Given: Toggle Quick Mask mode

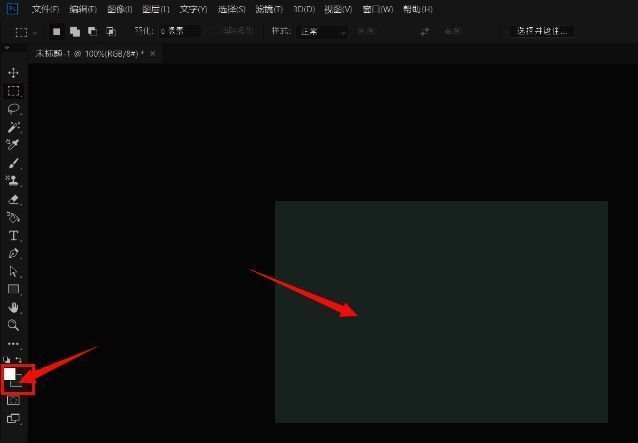Looking at the screenshot, I should tap(13, 400).
